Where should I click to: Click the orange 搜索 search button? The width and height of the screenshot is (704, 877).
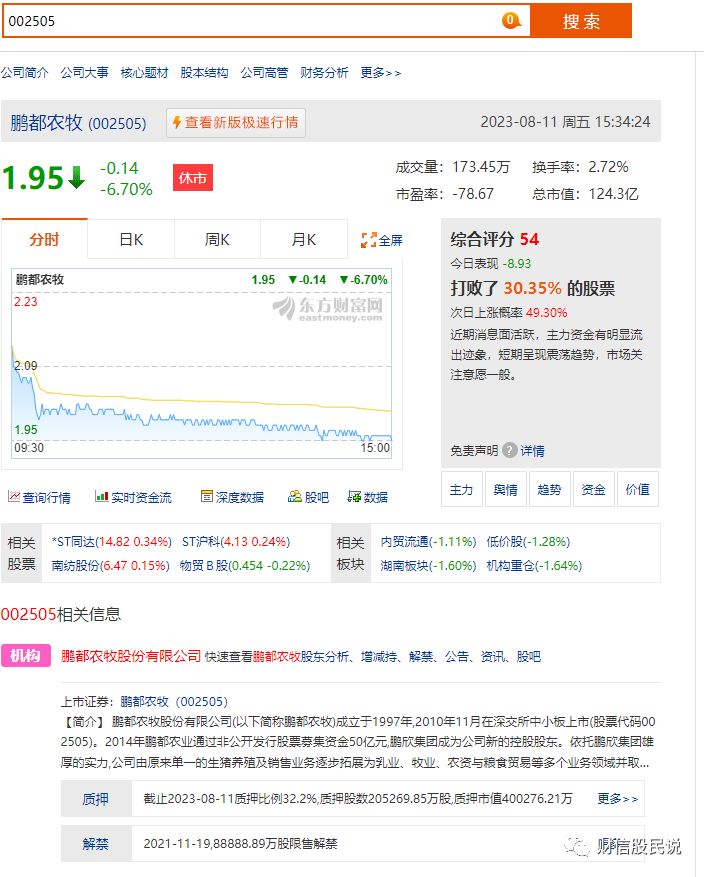pos(581,21)
